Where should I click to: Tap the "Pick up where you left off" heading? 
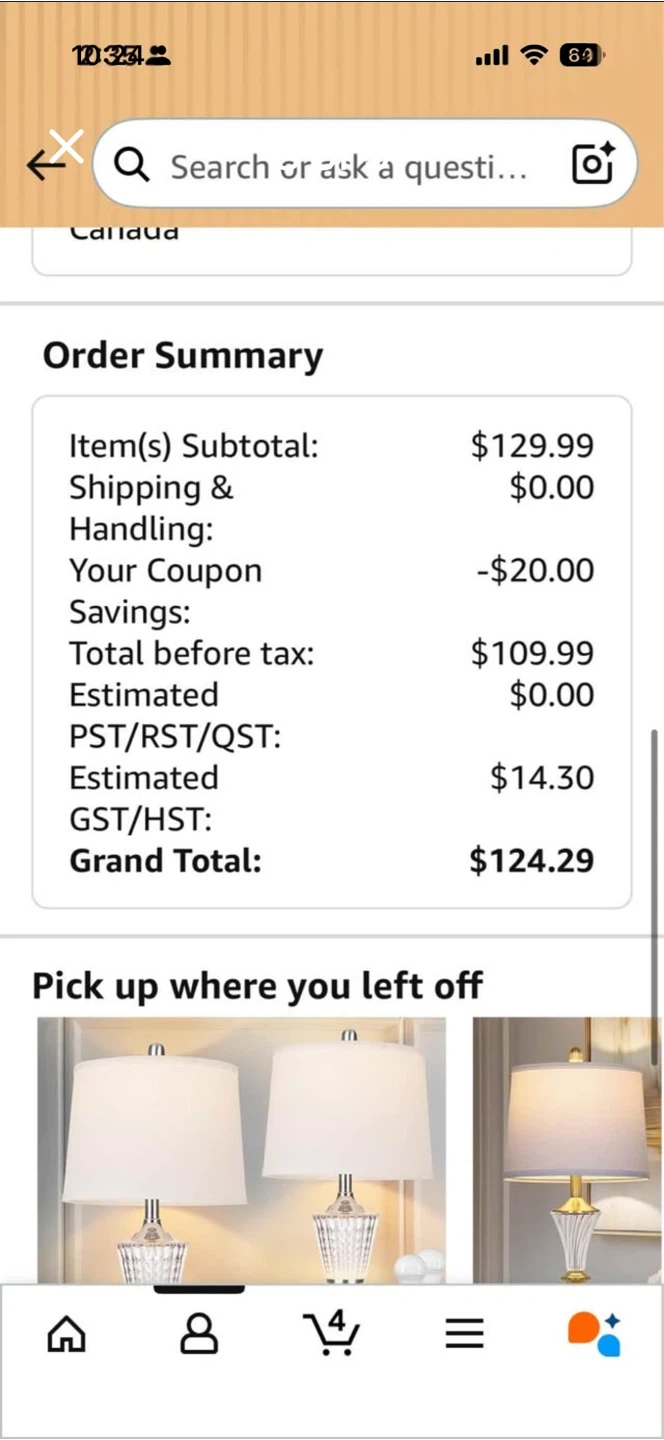(x=257, y=986)
